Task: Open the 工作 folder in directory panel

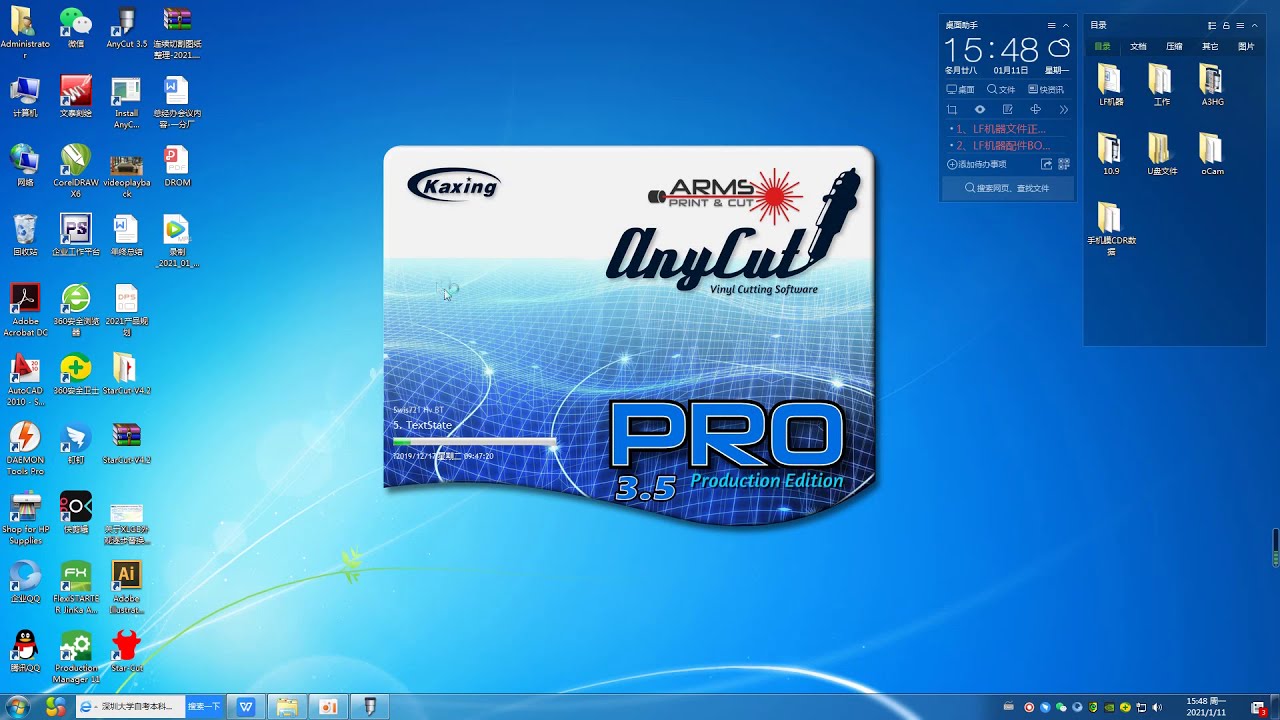Action: 1160,84
